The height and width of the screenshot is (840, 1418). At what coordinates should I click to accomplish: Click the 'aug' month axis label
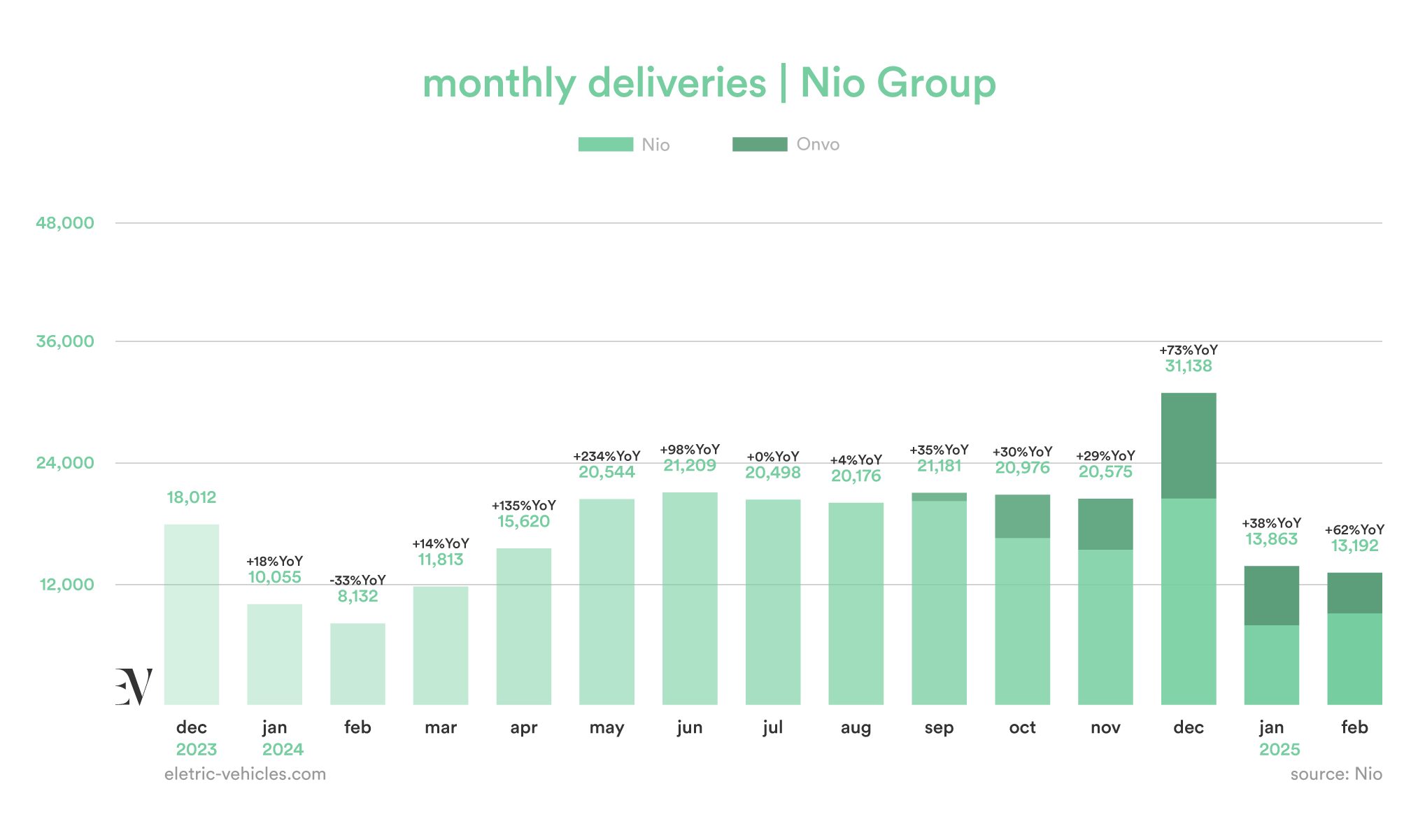tap(856, 729)
